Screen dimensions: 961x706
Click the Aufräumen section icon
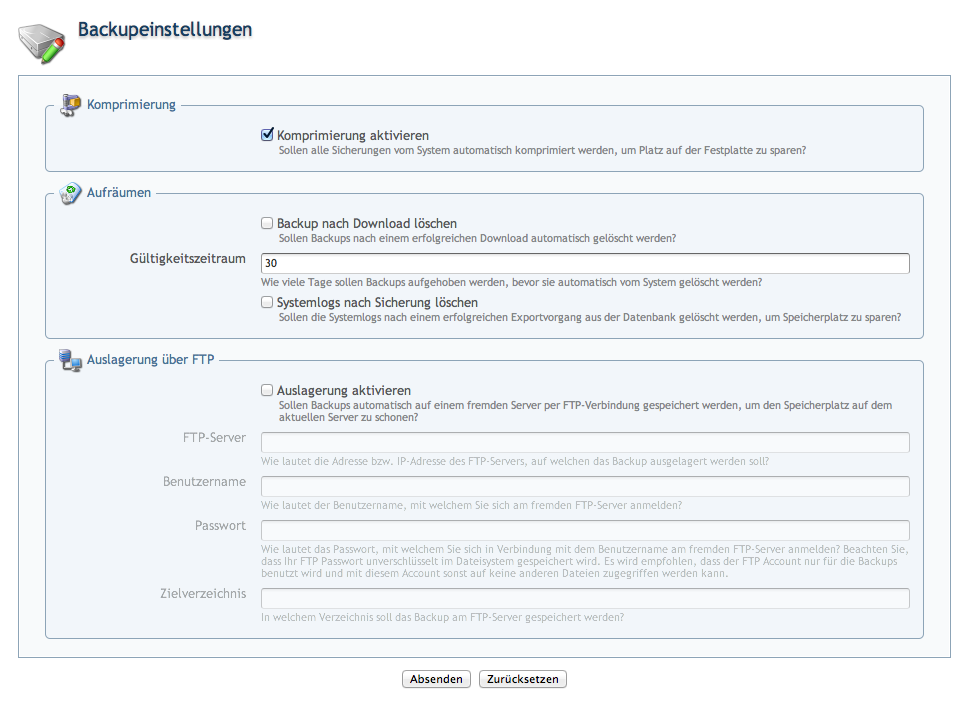(x=70, y=193)
